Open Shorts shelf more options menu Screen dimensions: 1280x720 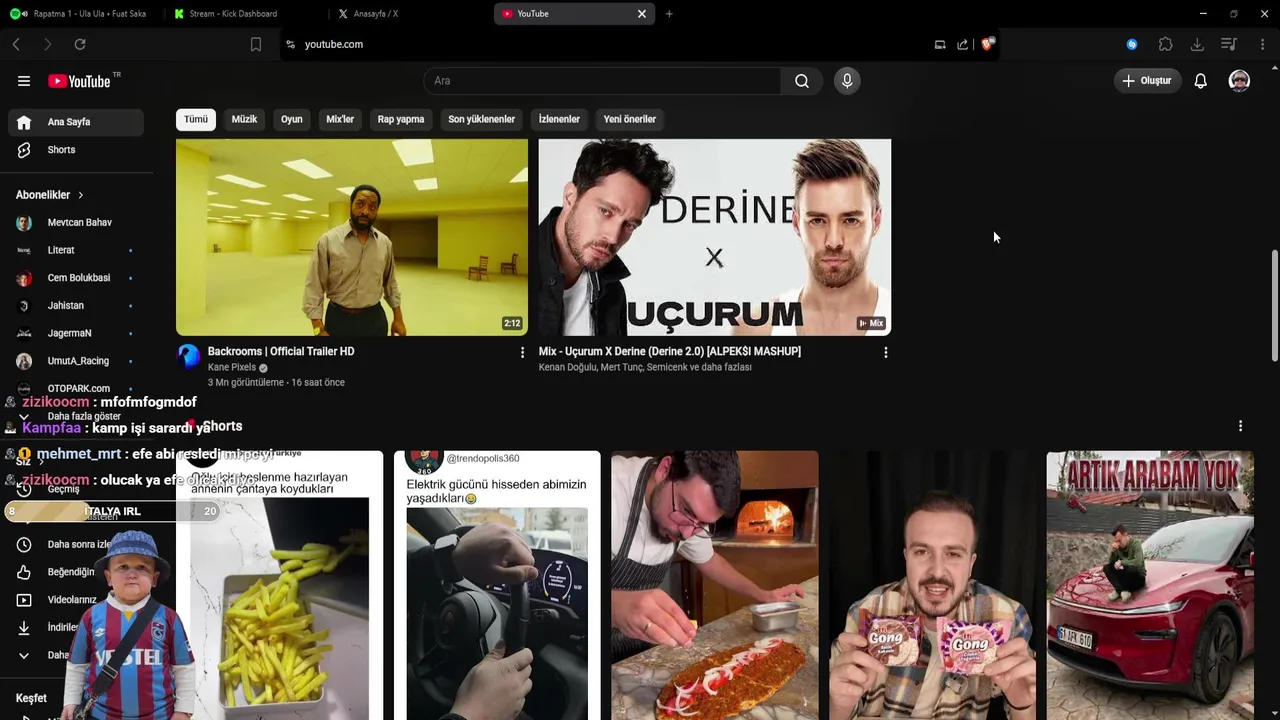(1240, 426)
